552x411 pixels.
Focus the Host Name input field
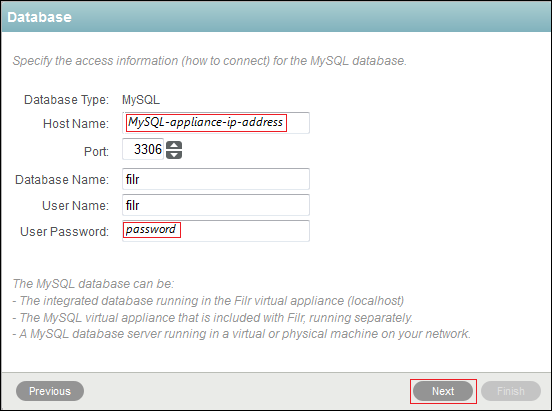click(x=216, y=123)
